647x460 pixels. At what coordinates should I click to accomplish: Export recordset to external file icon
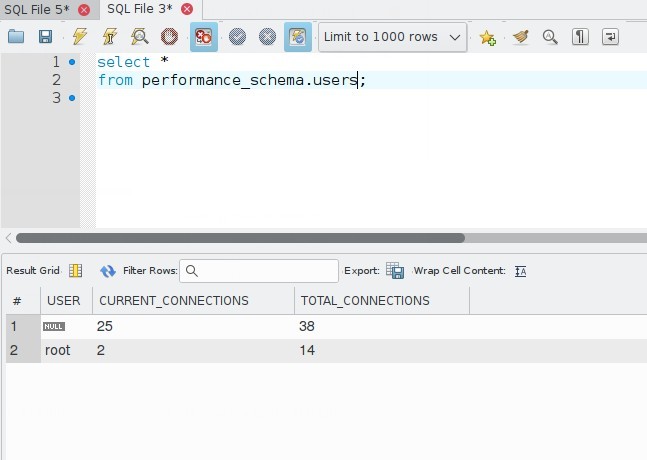coord(395,271)
